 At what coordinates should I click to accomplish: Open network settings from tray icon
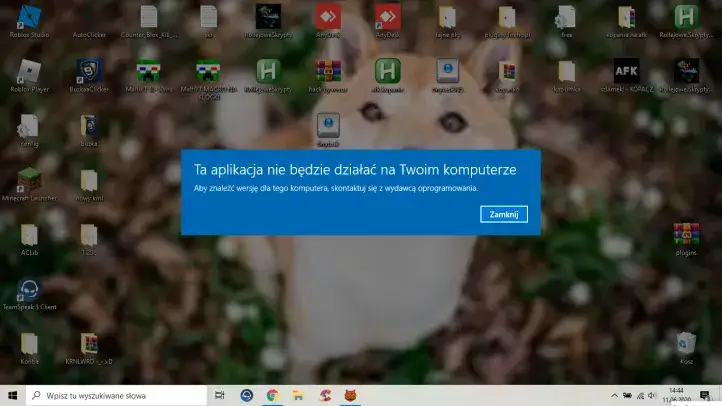point(640,395)
